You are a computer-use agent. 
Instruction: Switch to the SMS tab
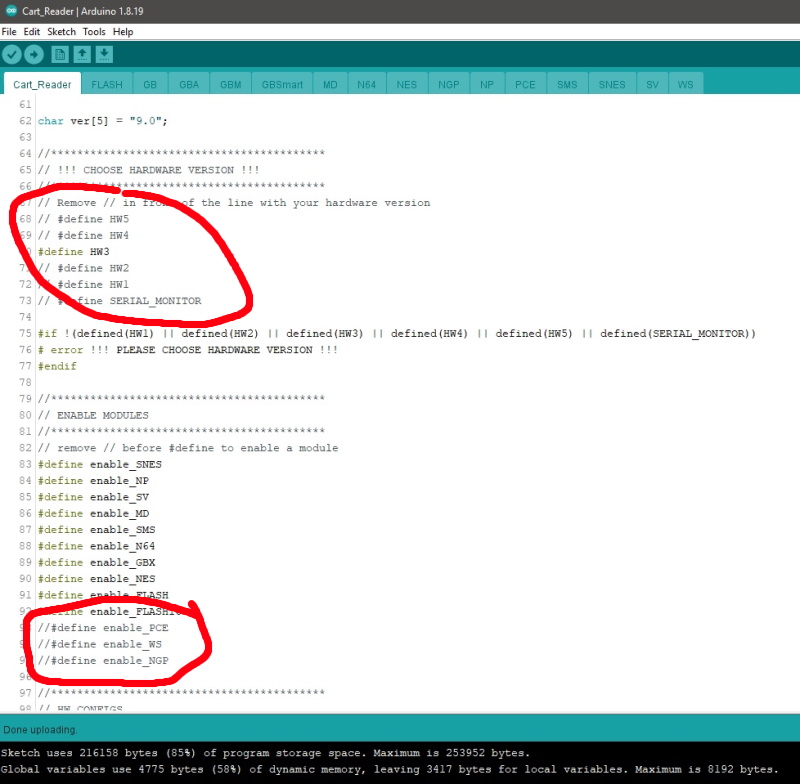click(567, 84)
